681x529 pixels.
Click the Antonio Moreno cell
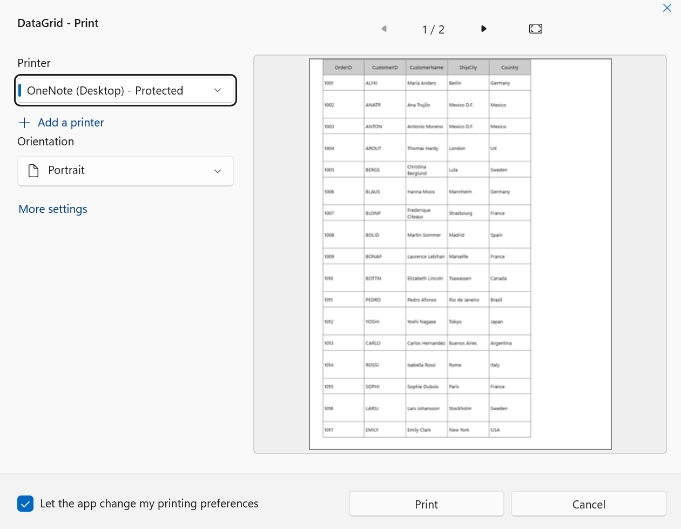(x=426, y=126)
